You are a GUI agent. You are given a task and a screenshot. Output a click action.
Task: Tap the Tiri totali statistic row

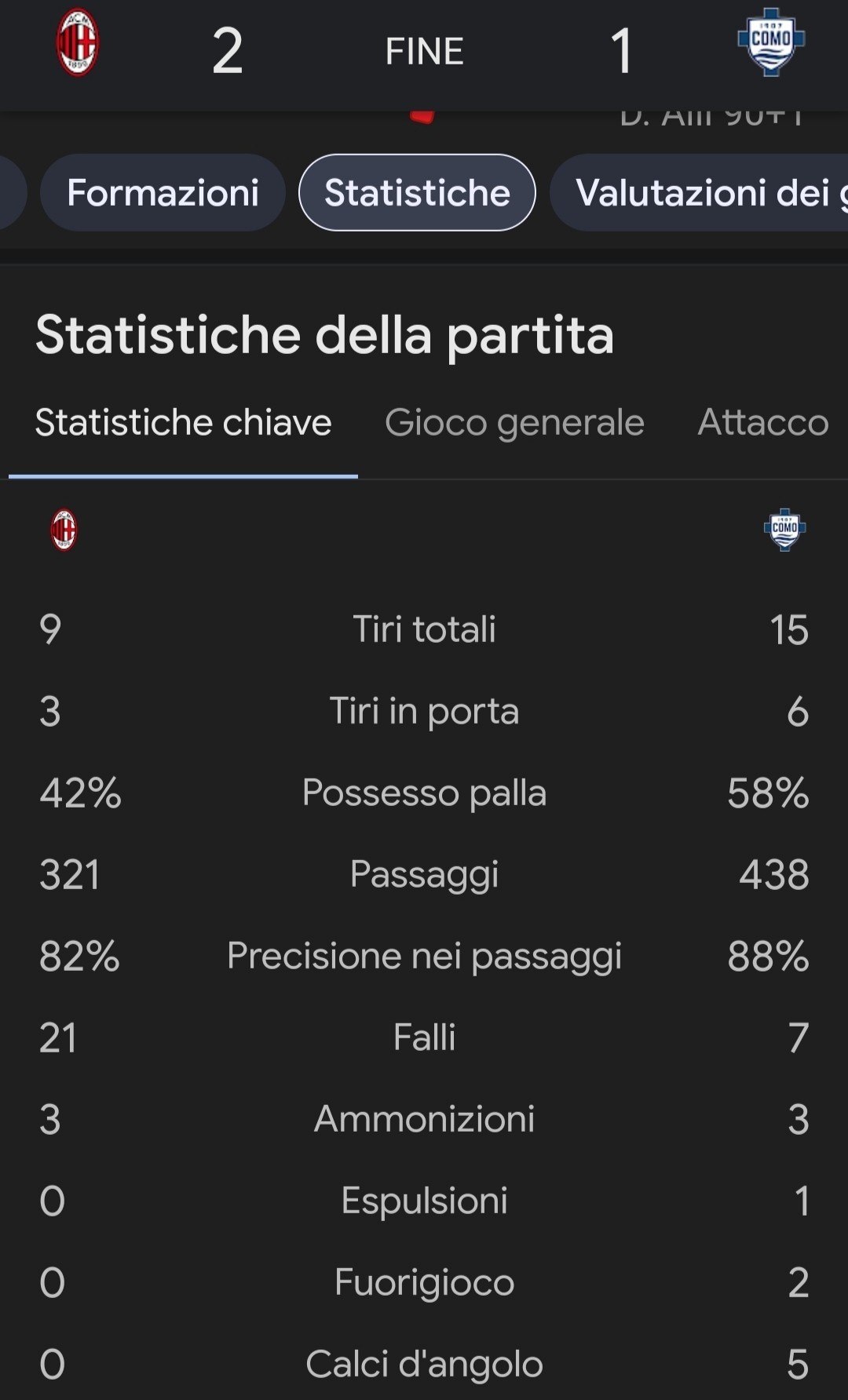[424, 629]
